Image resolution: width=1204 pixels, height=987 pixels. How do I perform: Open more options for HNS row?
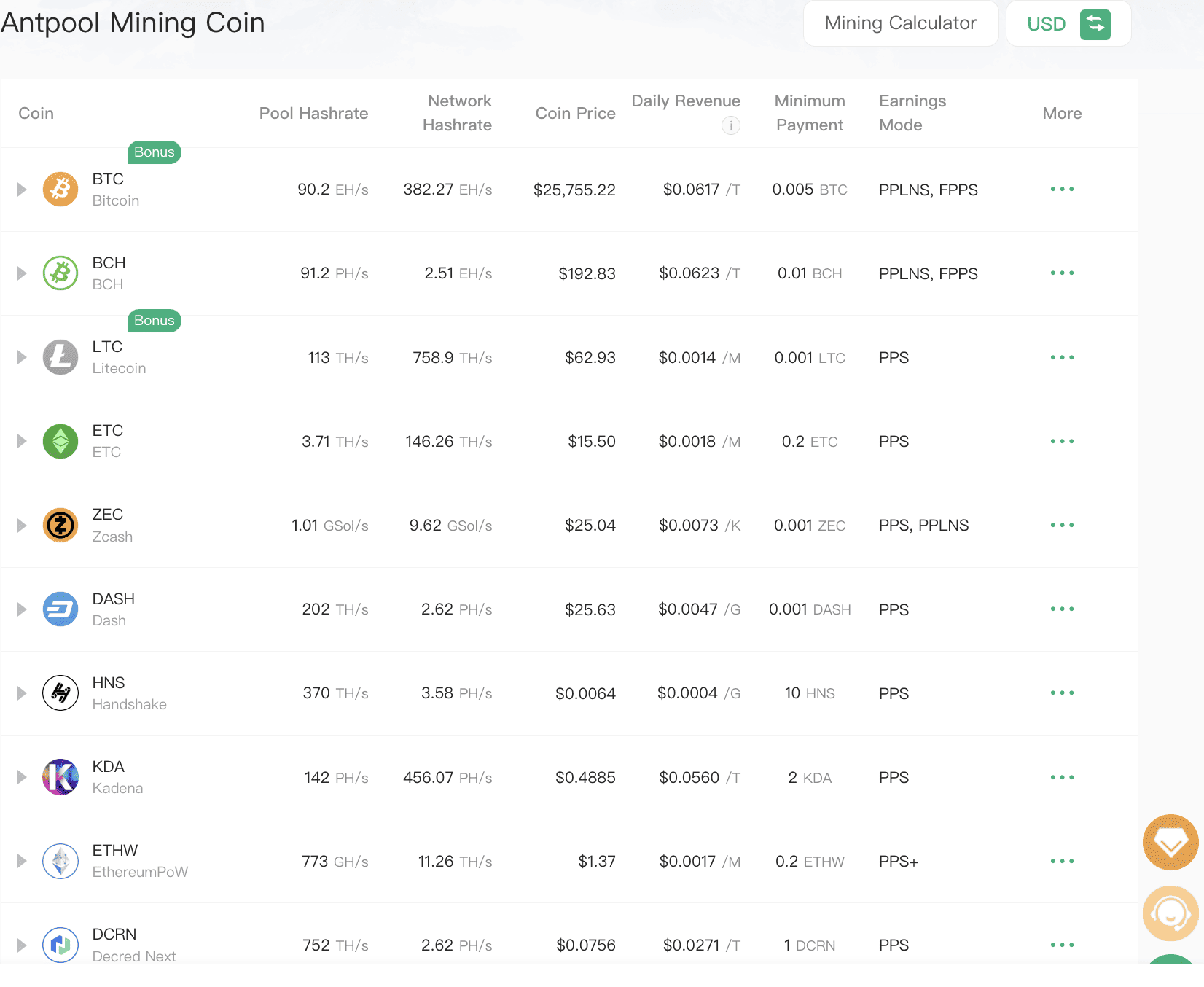(x=1062, y=693)
